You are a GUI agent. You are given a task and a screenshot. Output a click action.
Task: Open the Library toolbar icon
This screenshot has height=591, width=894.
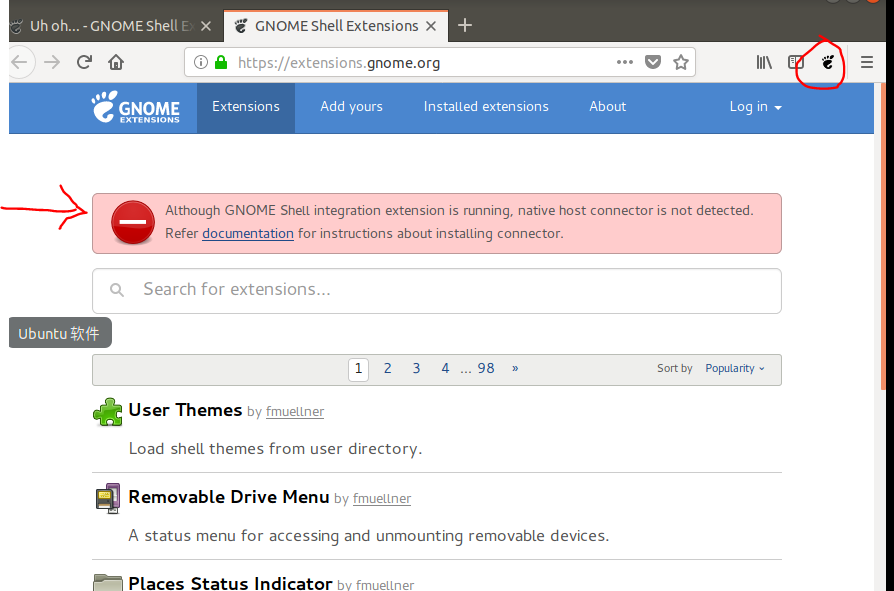(764, 62)
